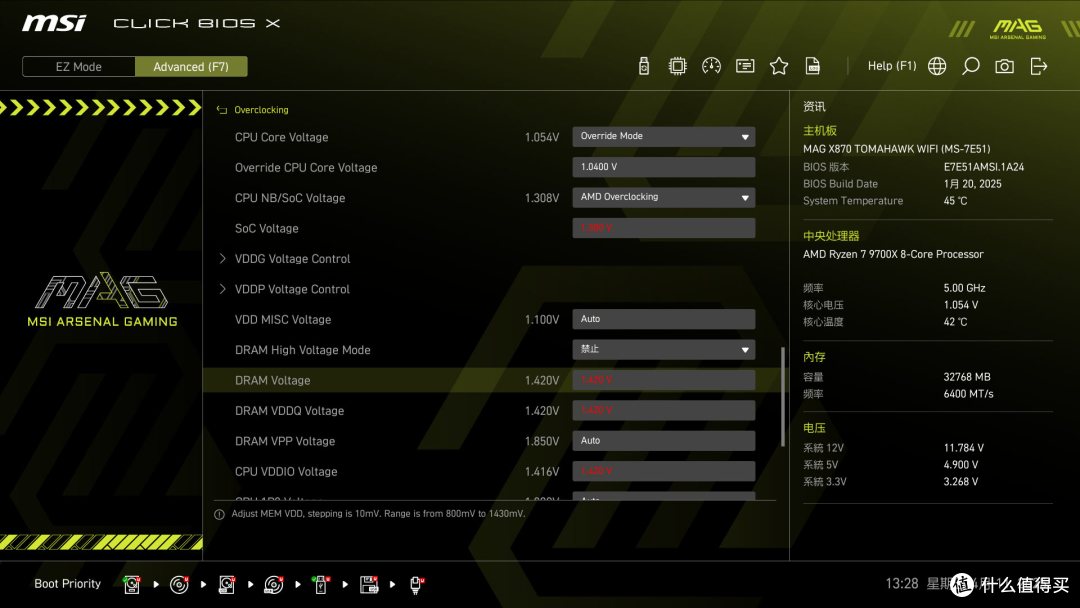
Task: Click the 1.308V CPU NB/SoC reading
Action: point(541,198)
